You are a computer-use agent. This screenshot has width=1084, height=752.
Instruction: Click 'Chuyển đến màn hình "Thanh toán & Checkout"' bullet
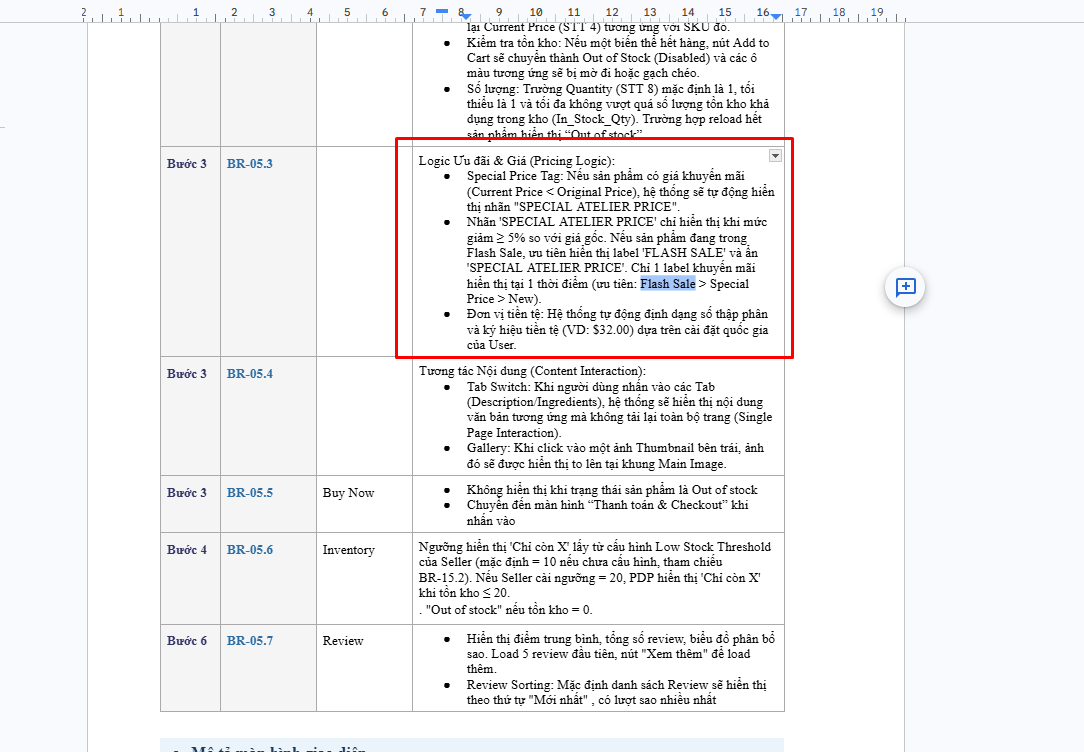point(607,513)
